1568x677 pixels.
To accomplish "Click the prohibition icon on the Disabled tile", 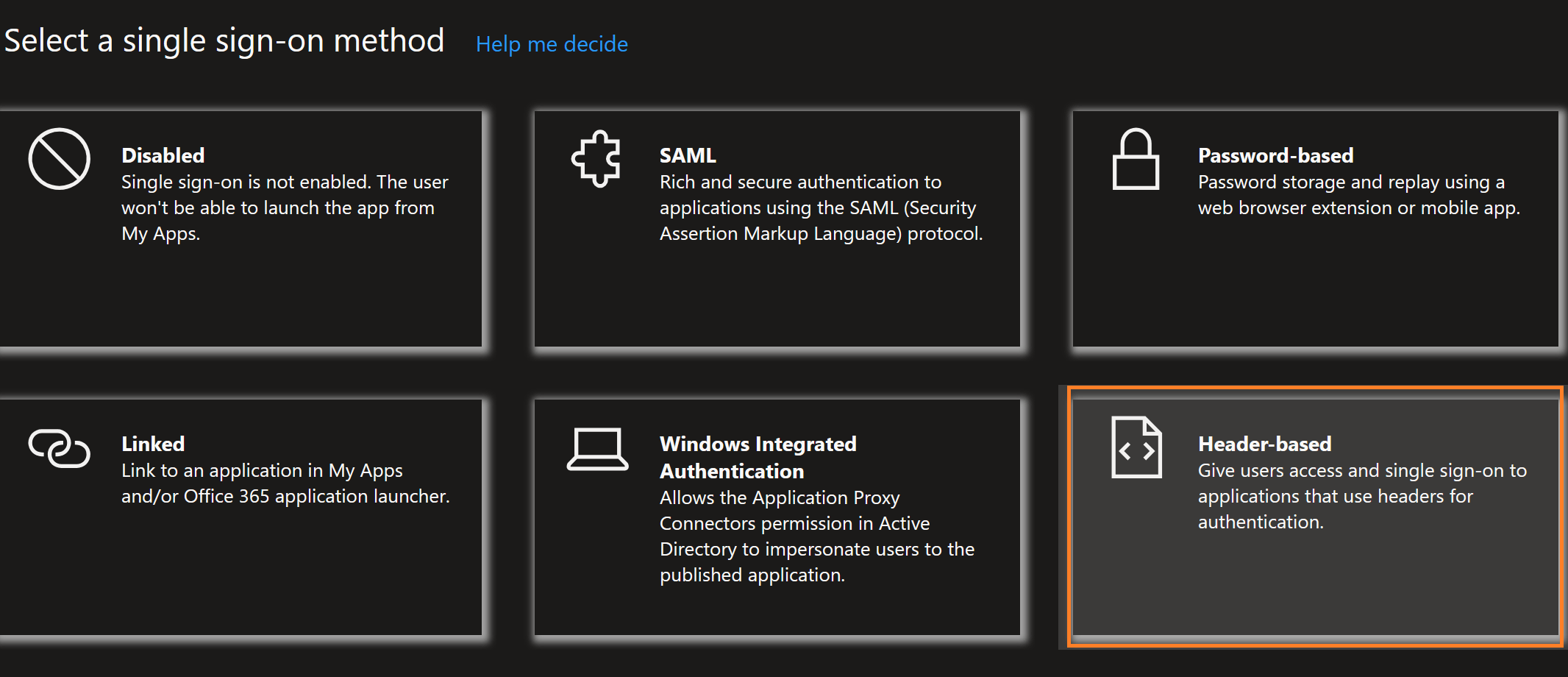I will (x=59, y=158).
